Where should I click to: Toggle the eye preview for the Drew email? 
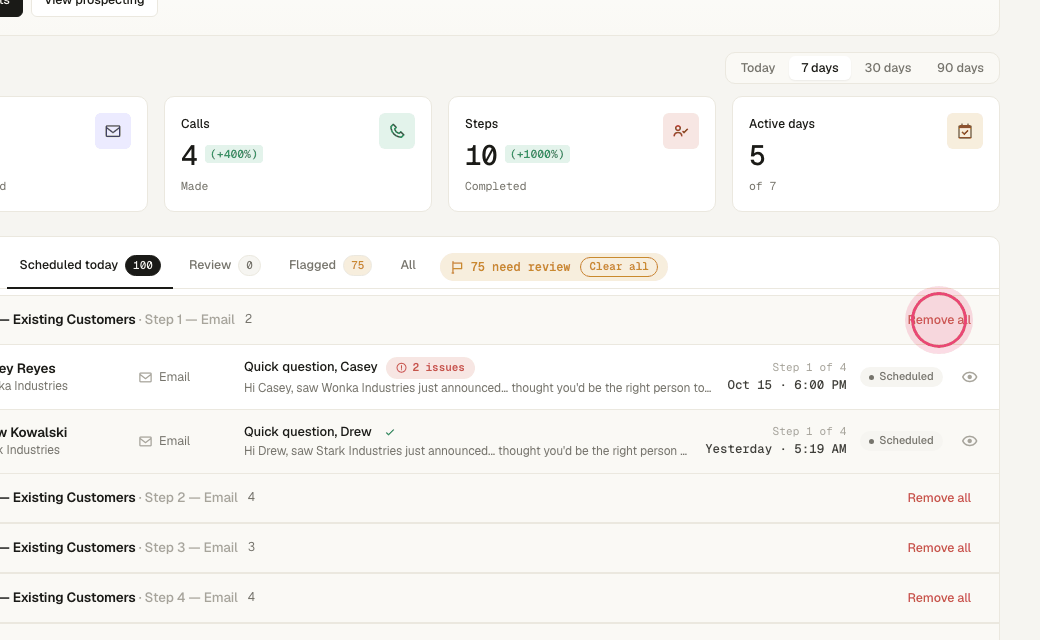click(969, 441)
